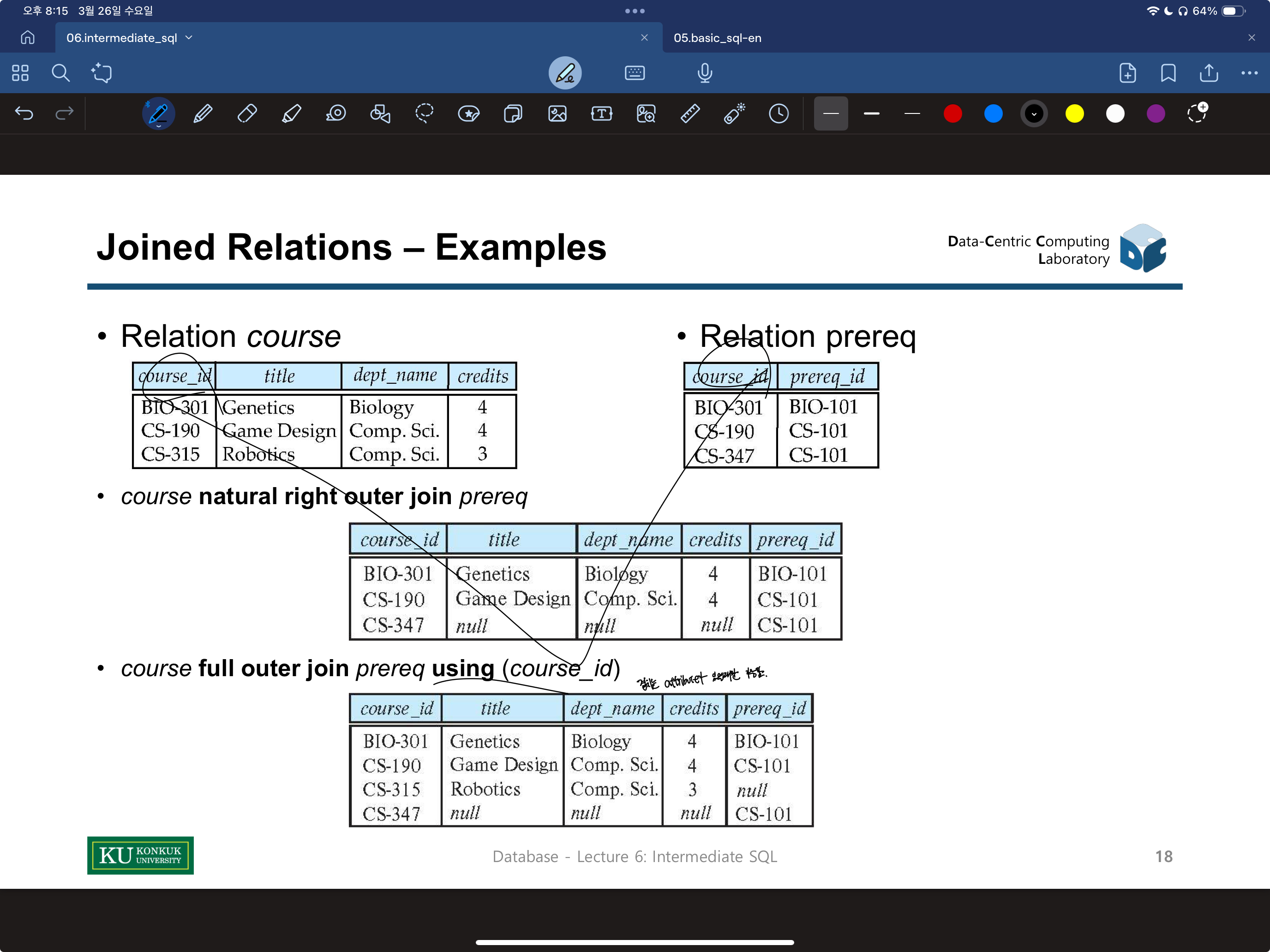Image resolution: width=1270 pixels, height=952 pixels.
Task: Undo the last stroke
Action: coord(24,113)
